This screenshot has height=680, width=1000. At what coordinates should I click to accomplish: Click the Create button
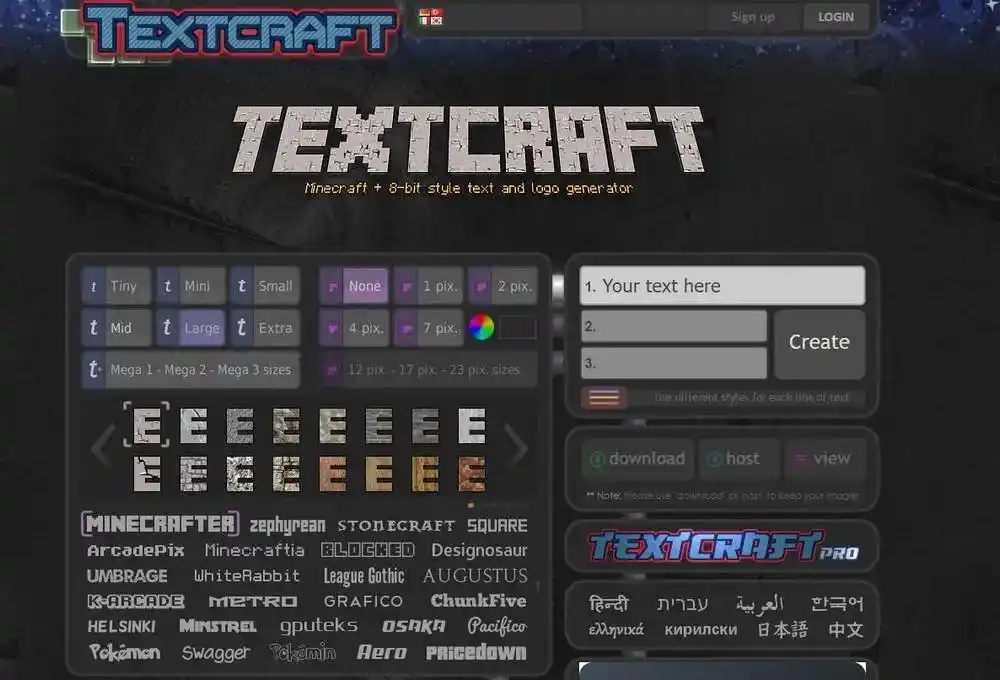820,343
